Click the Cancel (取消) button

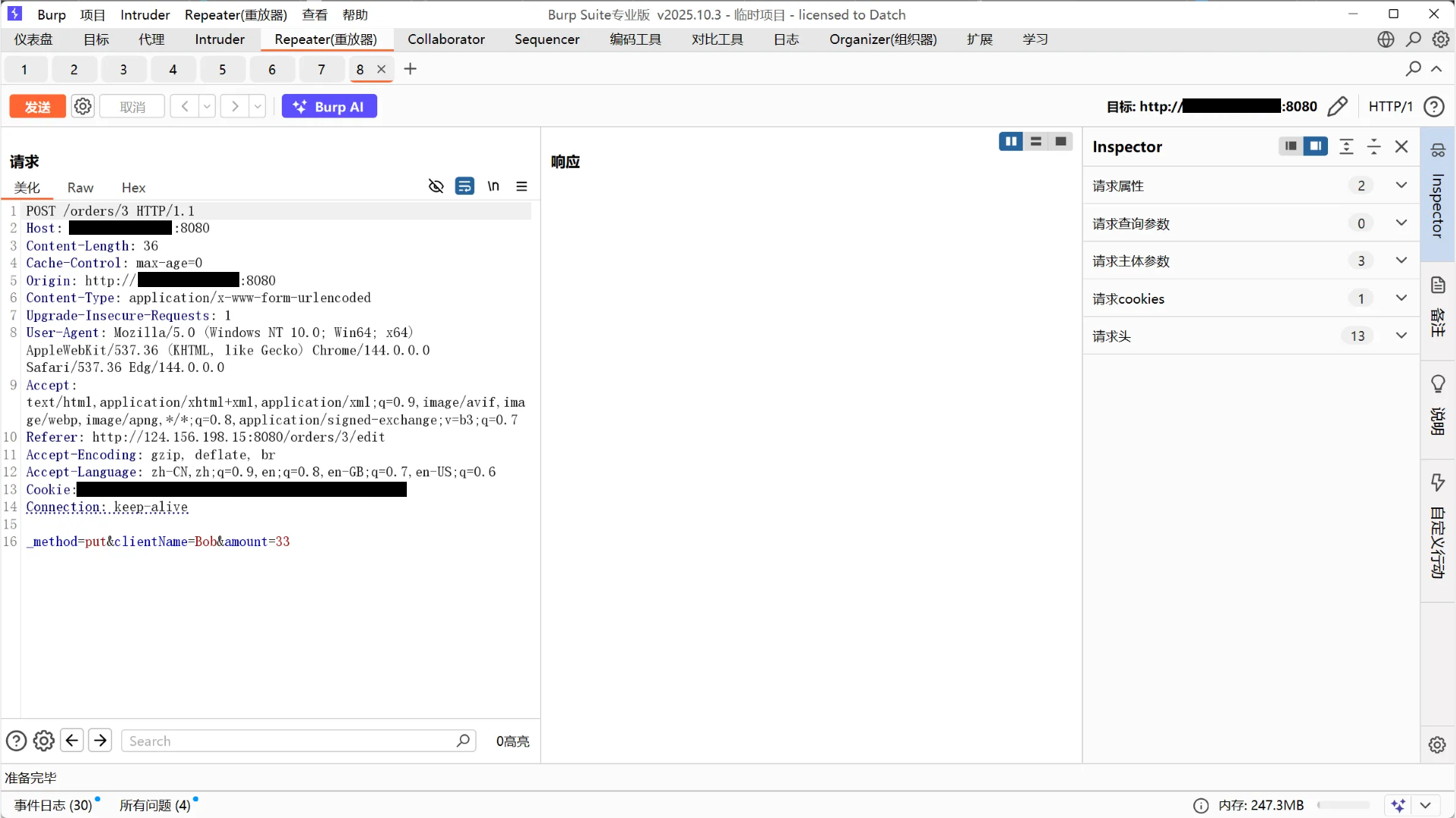tap(133, 107)
